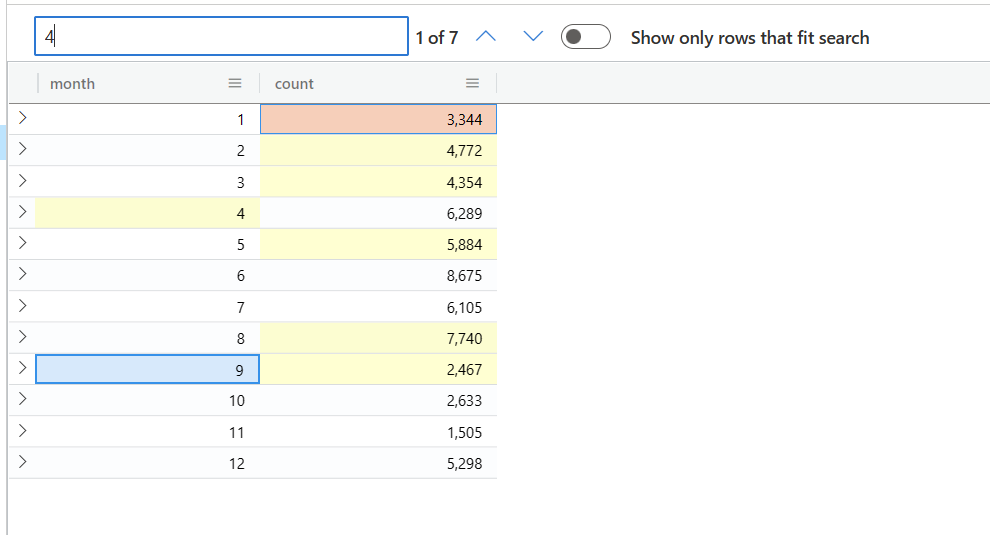The height and width of the screenshot is (535, 990).
Task: Select the highlighted month 4 cell
Action: (147, 213)
